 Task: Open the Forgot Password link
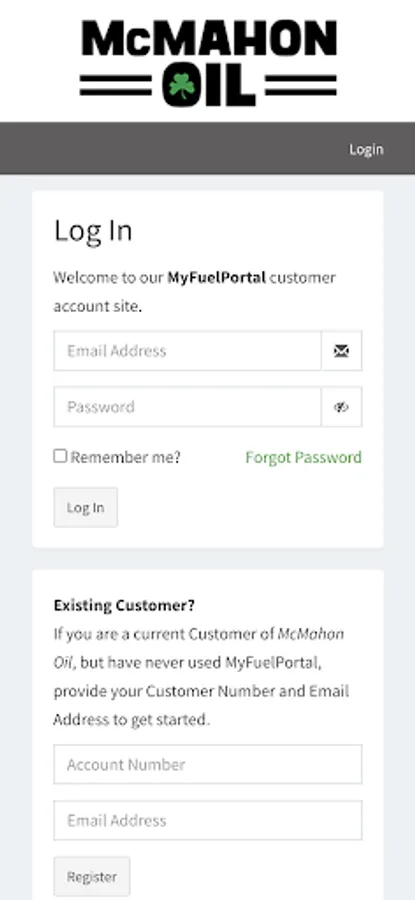point(304,457)
